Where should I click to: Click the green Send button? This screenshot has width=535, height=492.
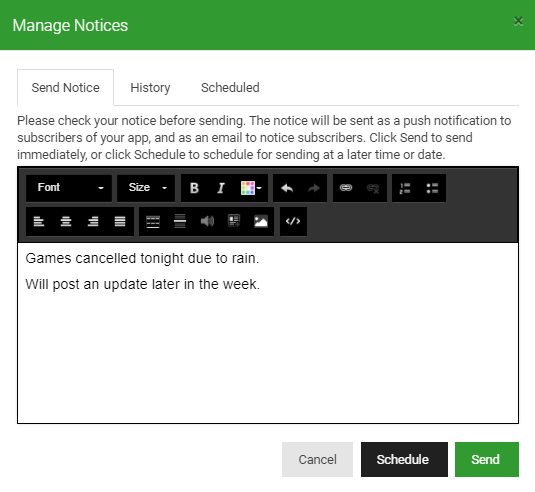tap(487, 459)
